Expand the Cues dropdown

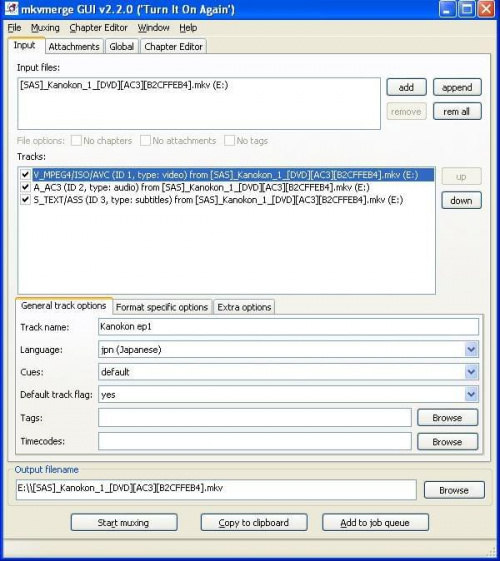click(x=471, y=372)
